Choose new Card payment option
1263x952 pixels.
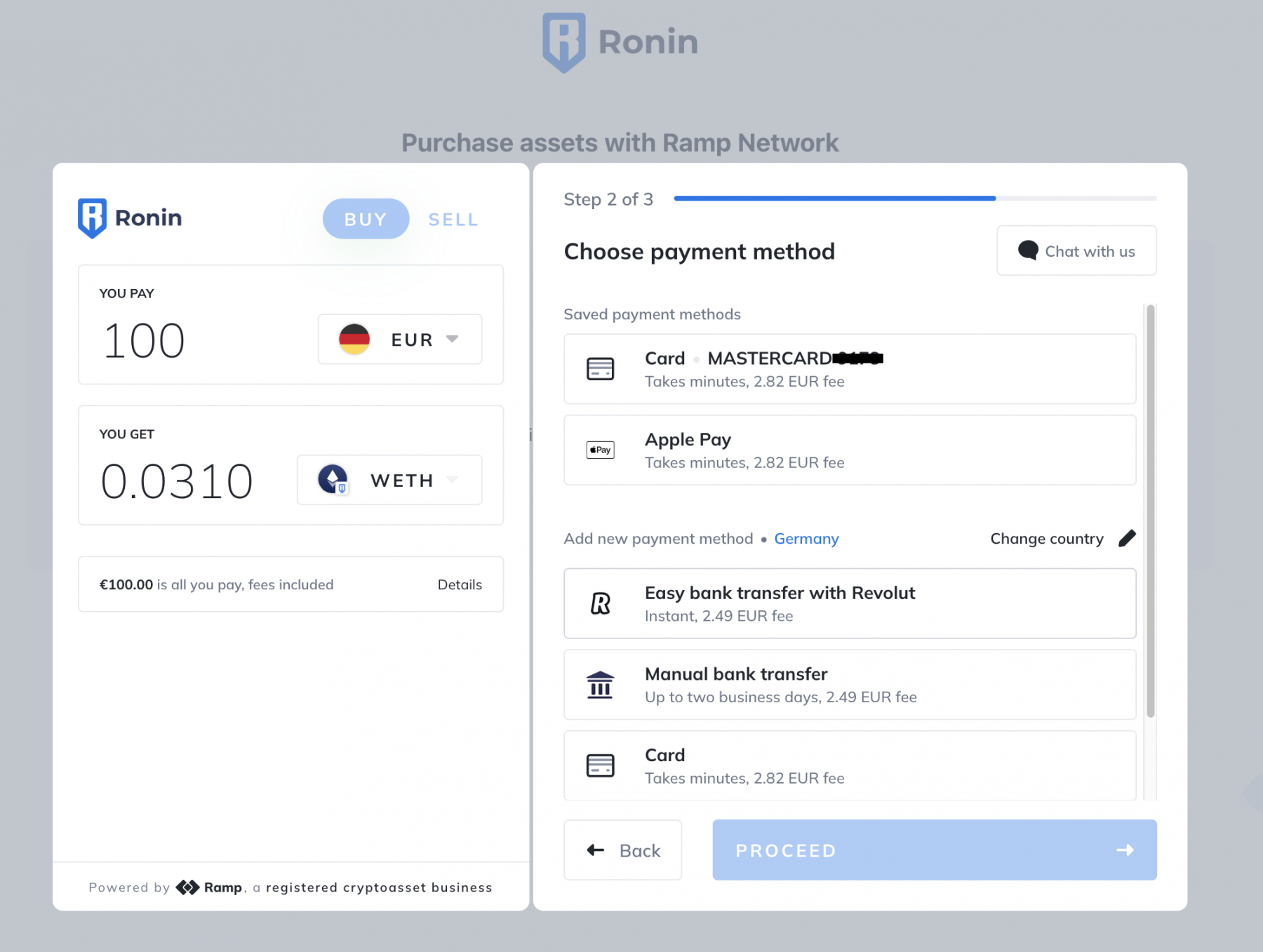[850, 765]
